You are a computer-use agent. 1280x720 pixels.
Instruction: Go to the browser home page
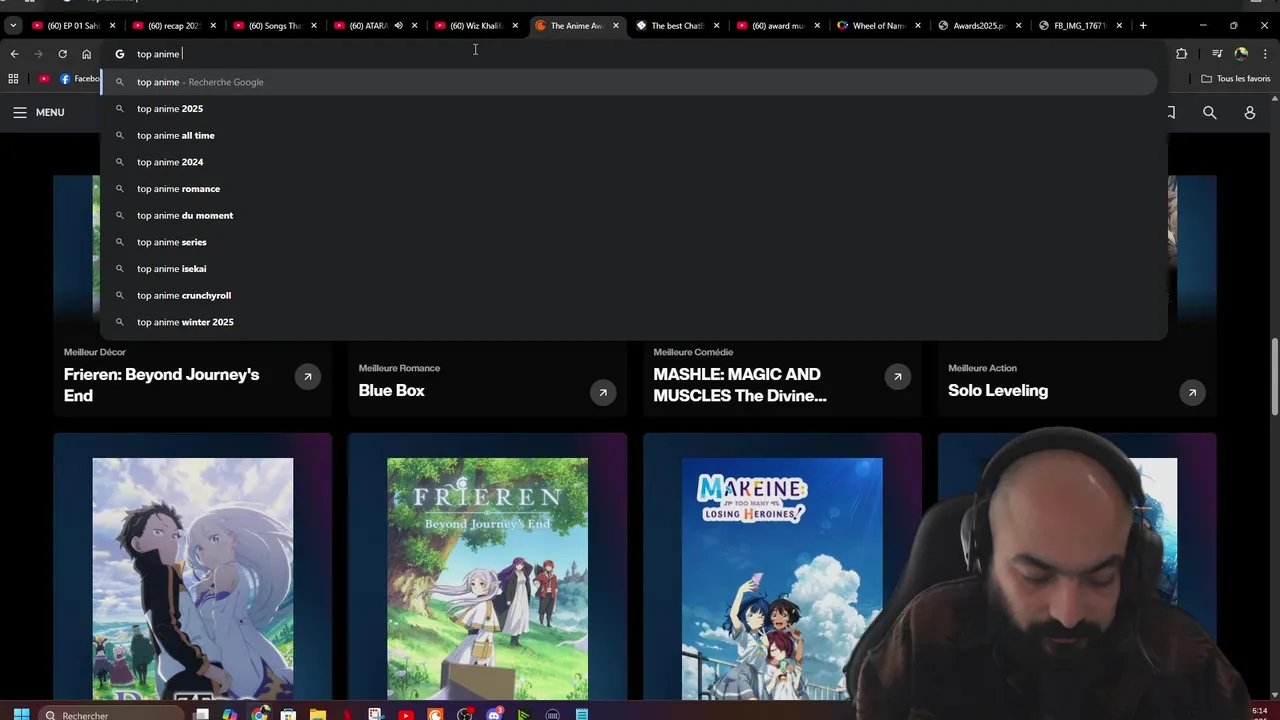(86, 54)
